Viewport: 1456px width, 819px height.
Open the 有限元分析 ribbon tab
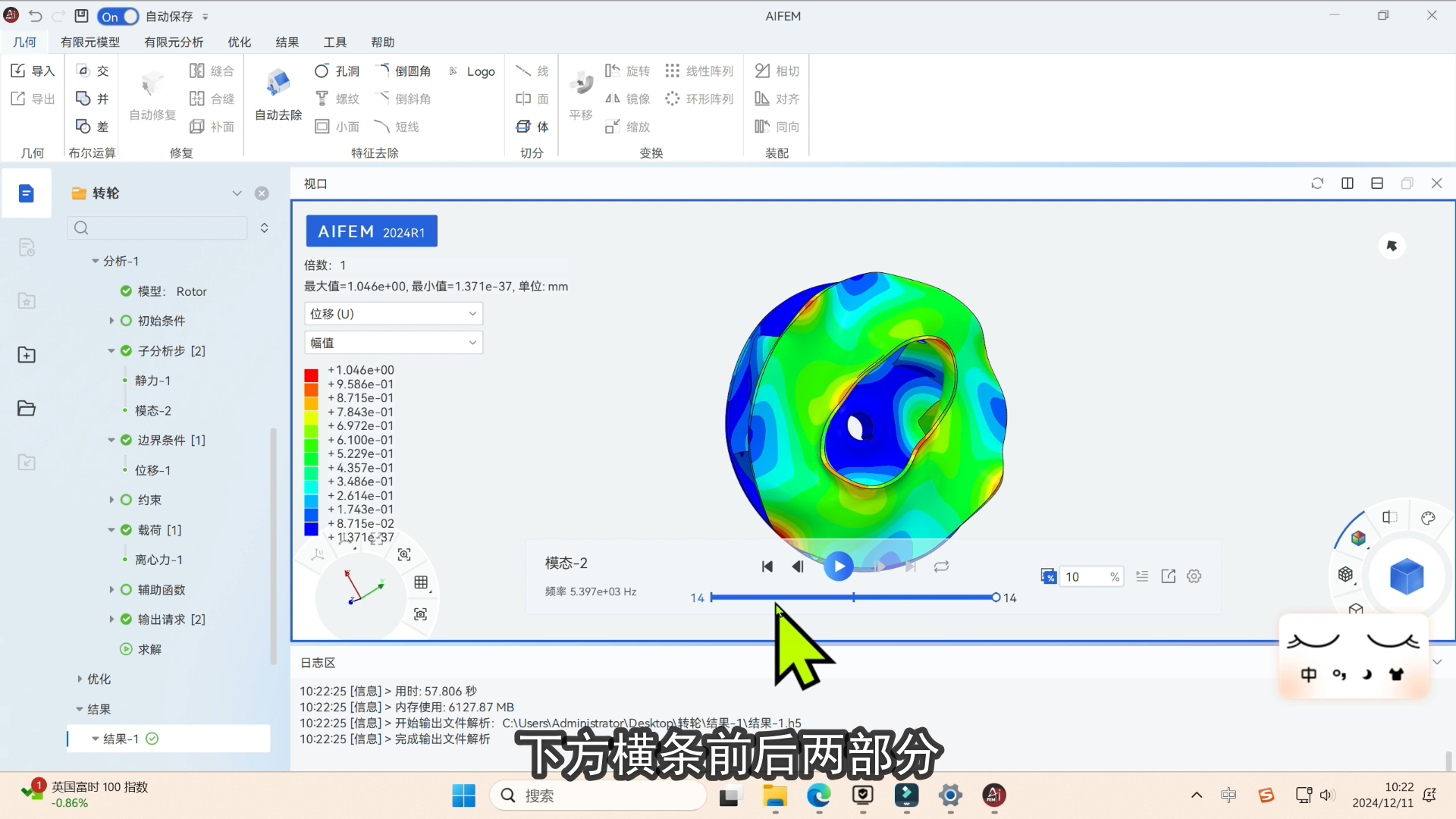(174, 42)
